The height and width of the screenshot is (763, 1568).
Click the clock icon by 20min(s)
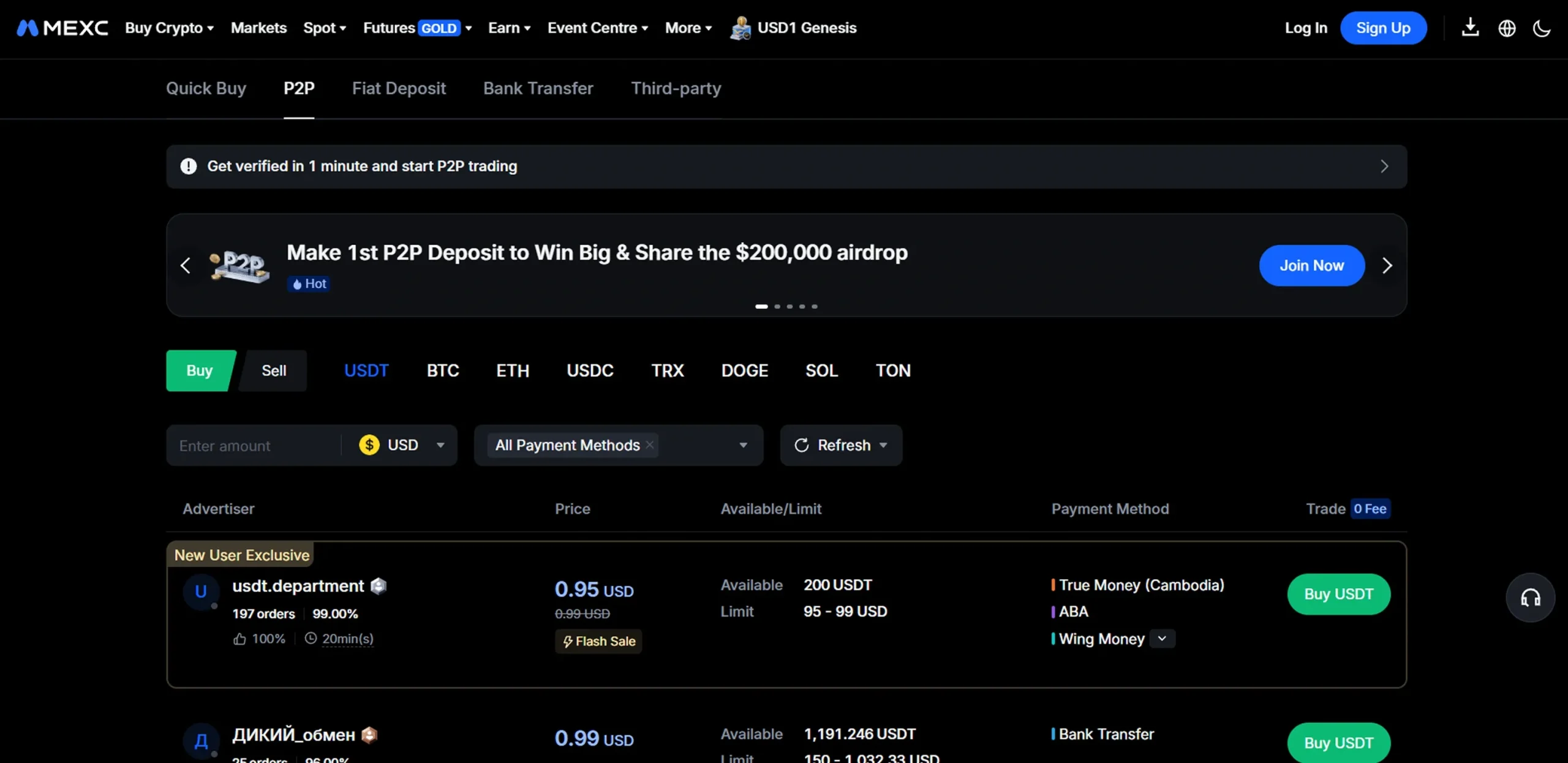pos(311,639)
